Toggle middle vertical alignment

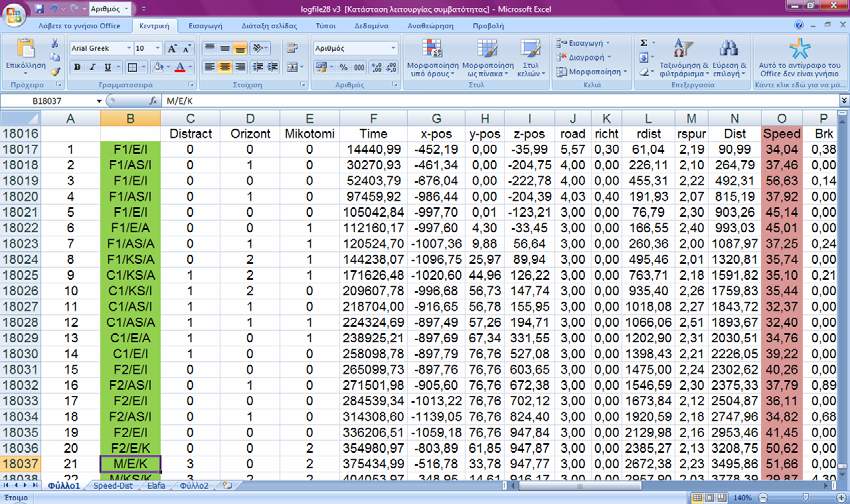(x=224, y=49)
